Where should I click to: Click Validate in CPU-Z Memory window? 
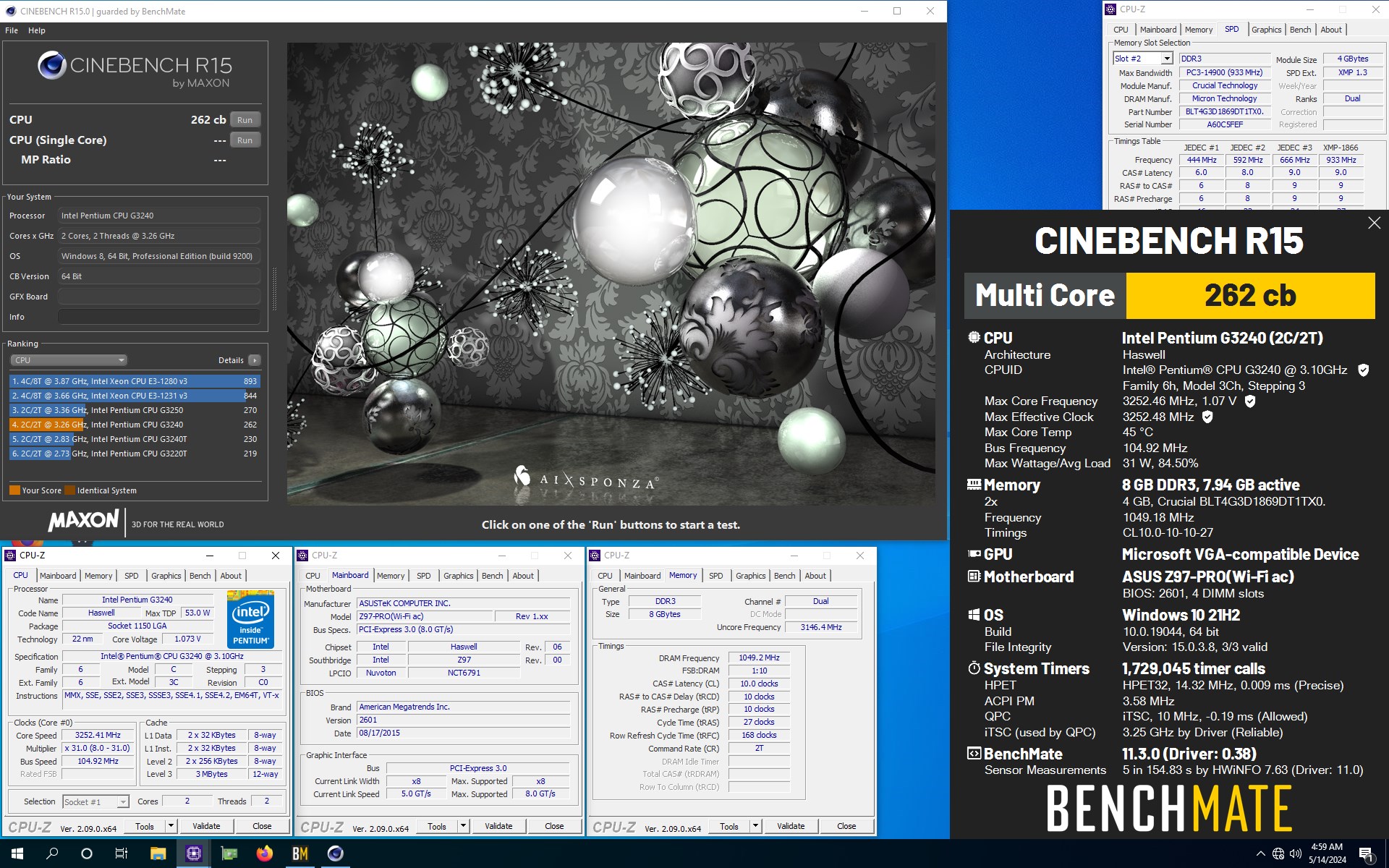pyautogui.click(x=791, y=826)
